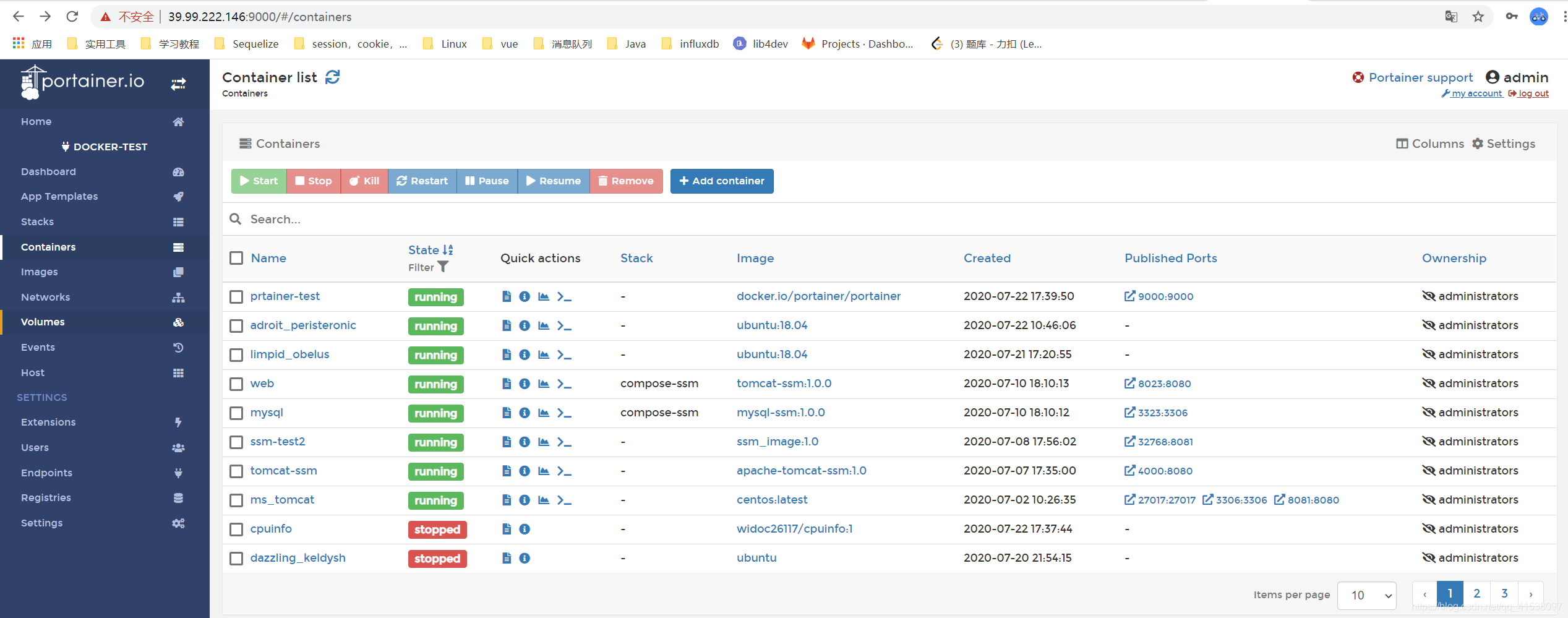Check the prtainer-test container checkbox
This screenshot has width=1568, height=618.
coord(236,297)
